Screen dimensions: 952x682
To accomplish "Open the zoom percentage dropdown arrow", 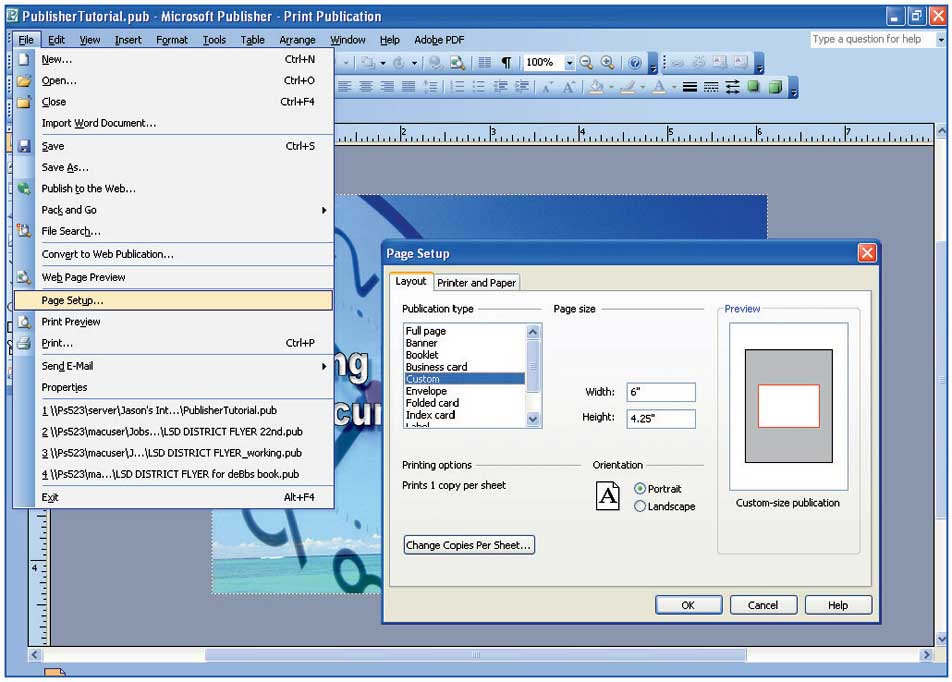I will point(570,63).
